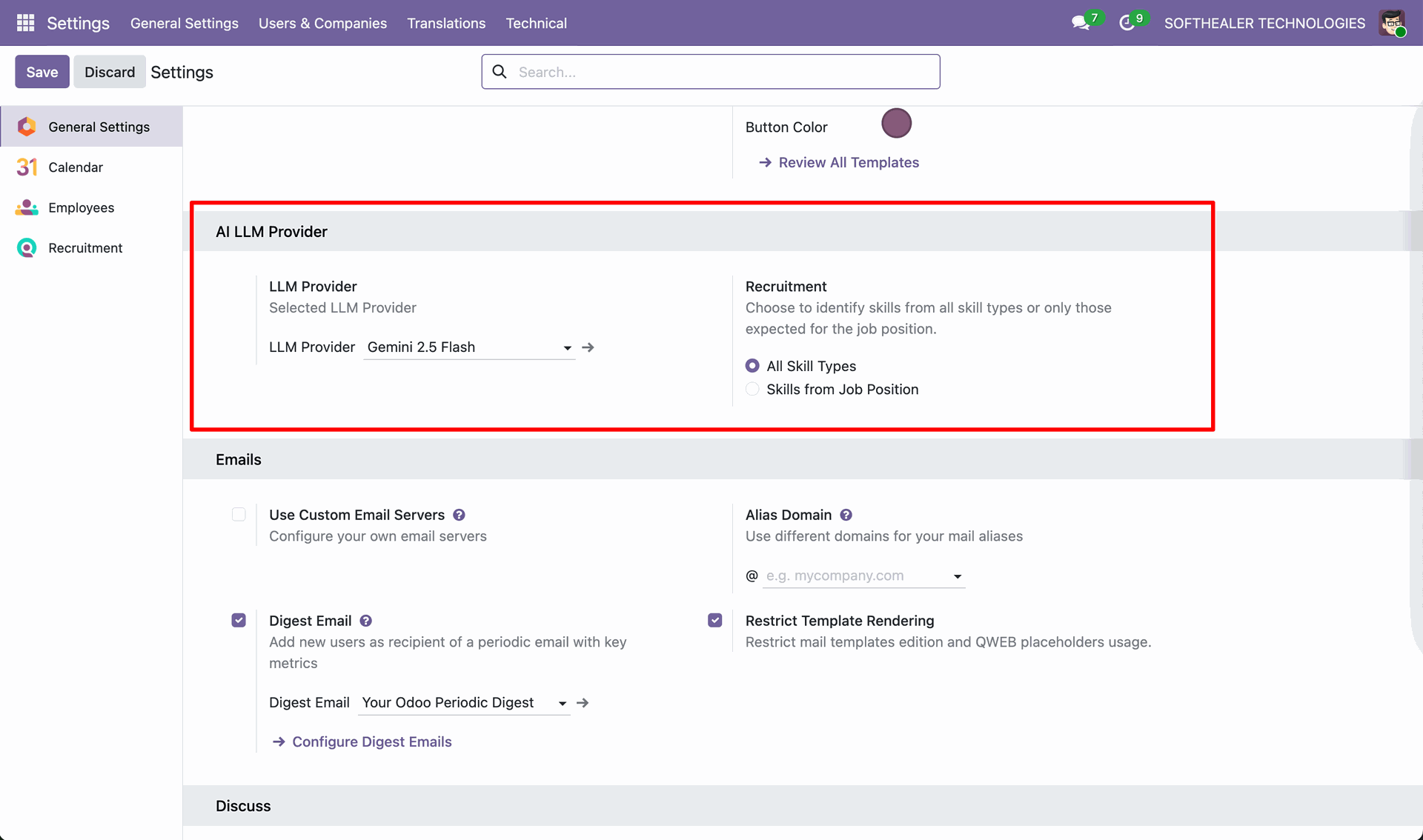1423x840 pixels.
Task: Expand the Alias Domain dropdown
Action: click(x=957, y=576)
